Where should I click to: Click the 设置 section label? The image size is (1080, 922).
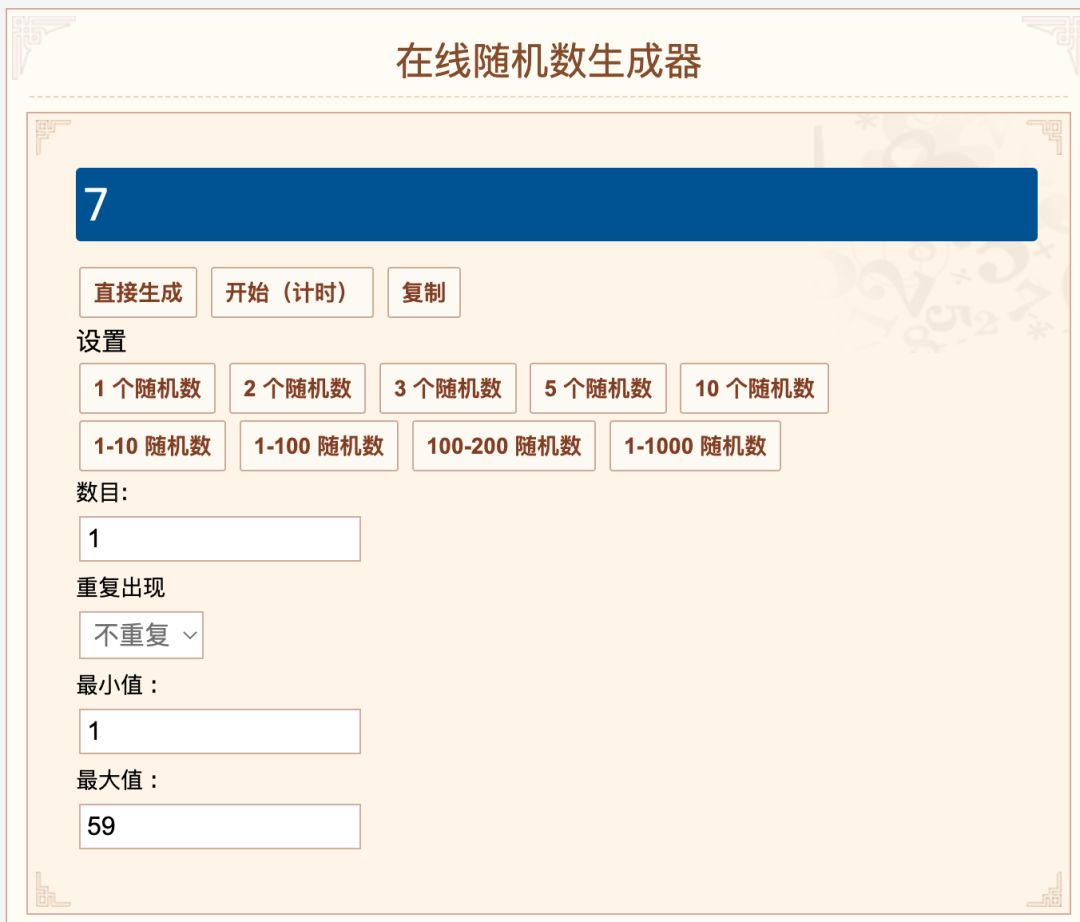[101, 341]
